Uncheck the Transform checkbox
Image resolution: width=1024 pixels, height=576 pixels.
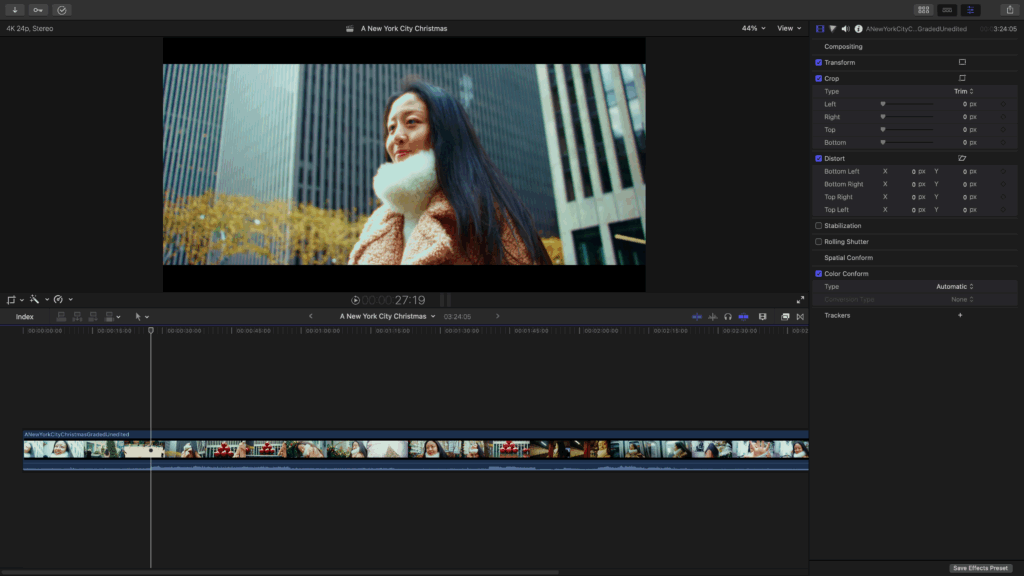[819, 62]
